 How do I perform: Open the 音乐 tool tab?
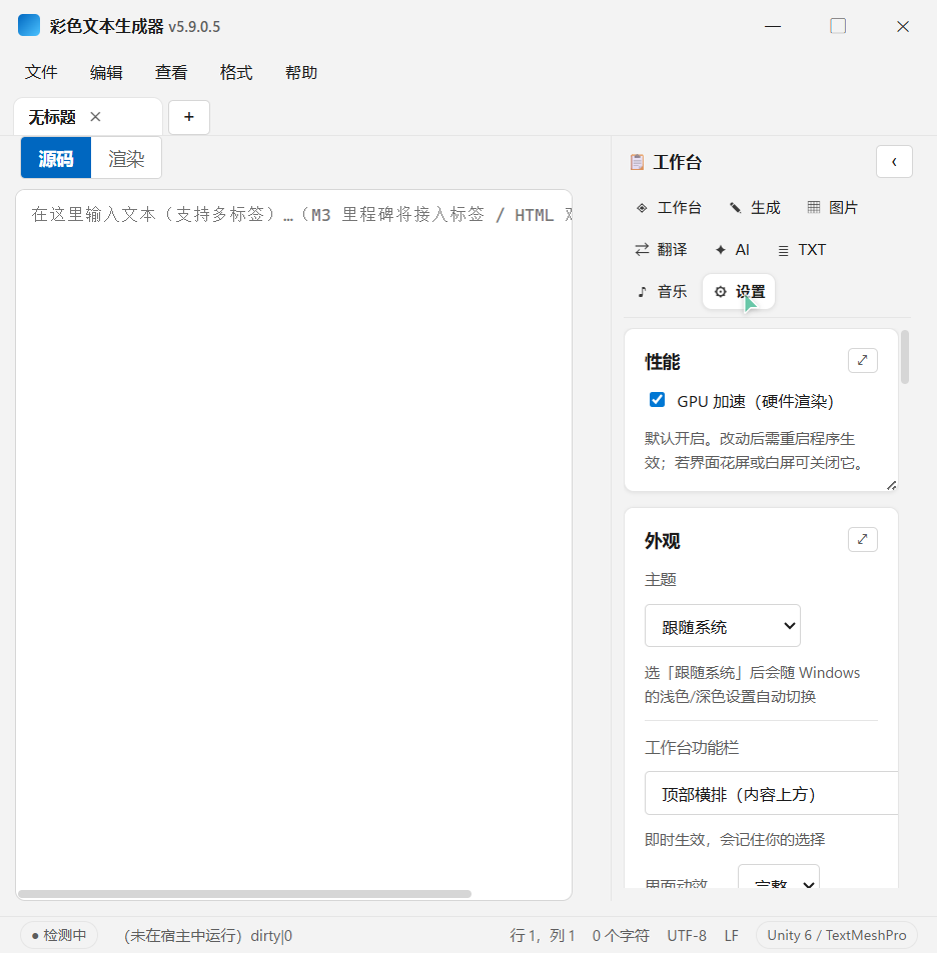[661, 292]
